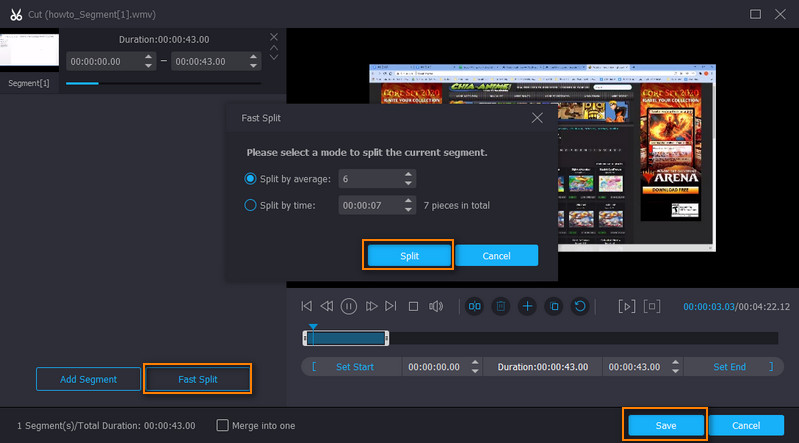
Task: Click the copy segment icon
Action: 553,306
